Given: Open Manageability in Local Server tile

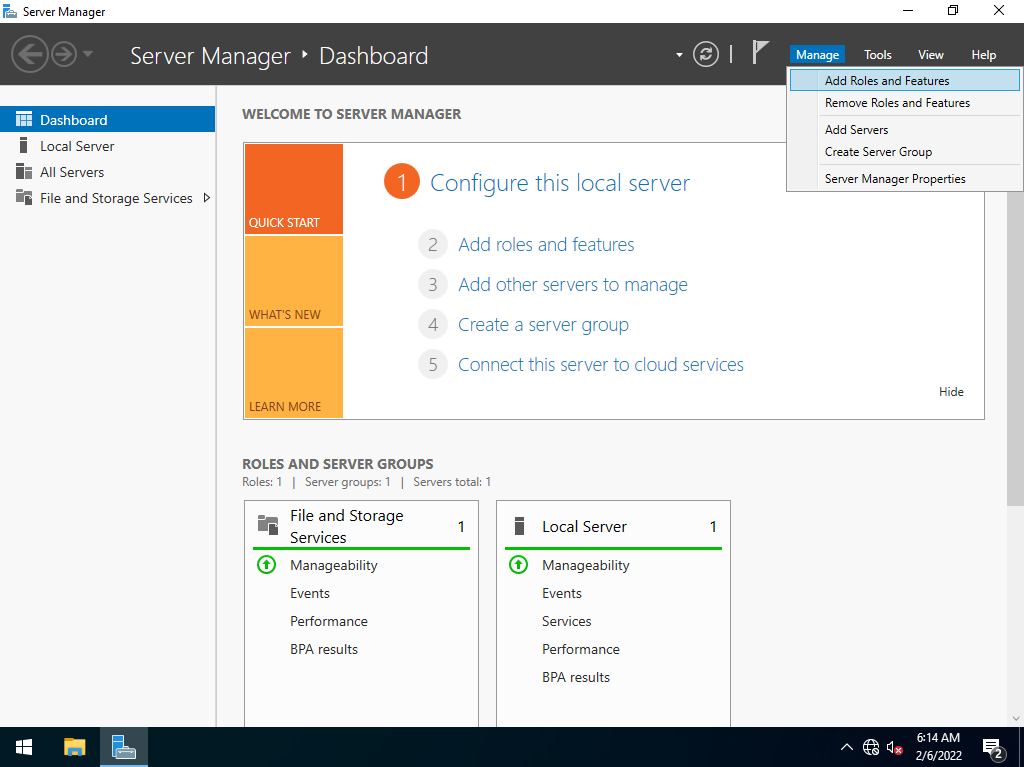Looking at the screenshot, I should (586, 565).
